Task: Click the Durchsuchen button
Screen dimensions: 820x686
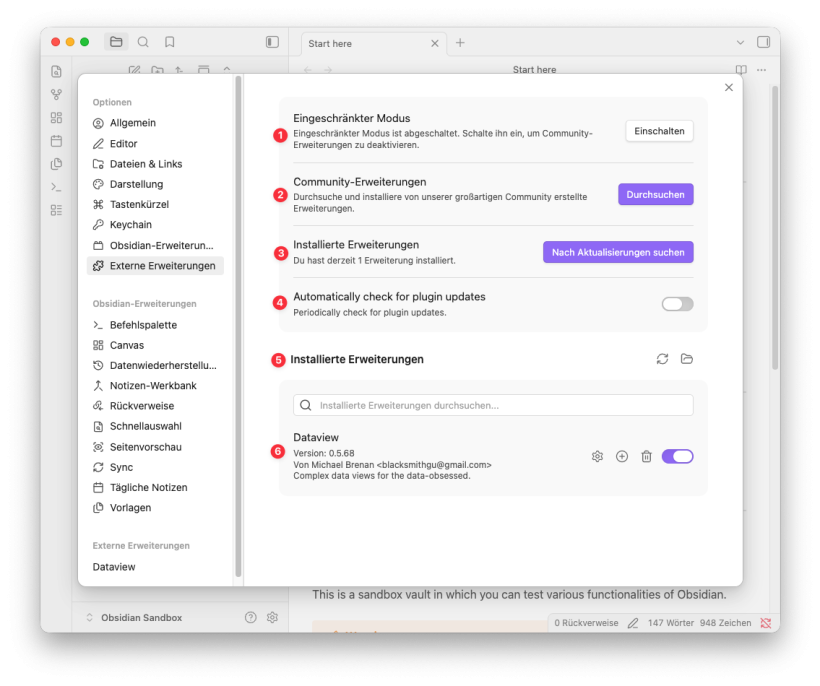Action: click(x=655, y=194)
